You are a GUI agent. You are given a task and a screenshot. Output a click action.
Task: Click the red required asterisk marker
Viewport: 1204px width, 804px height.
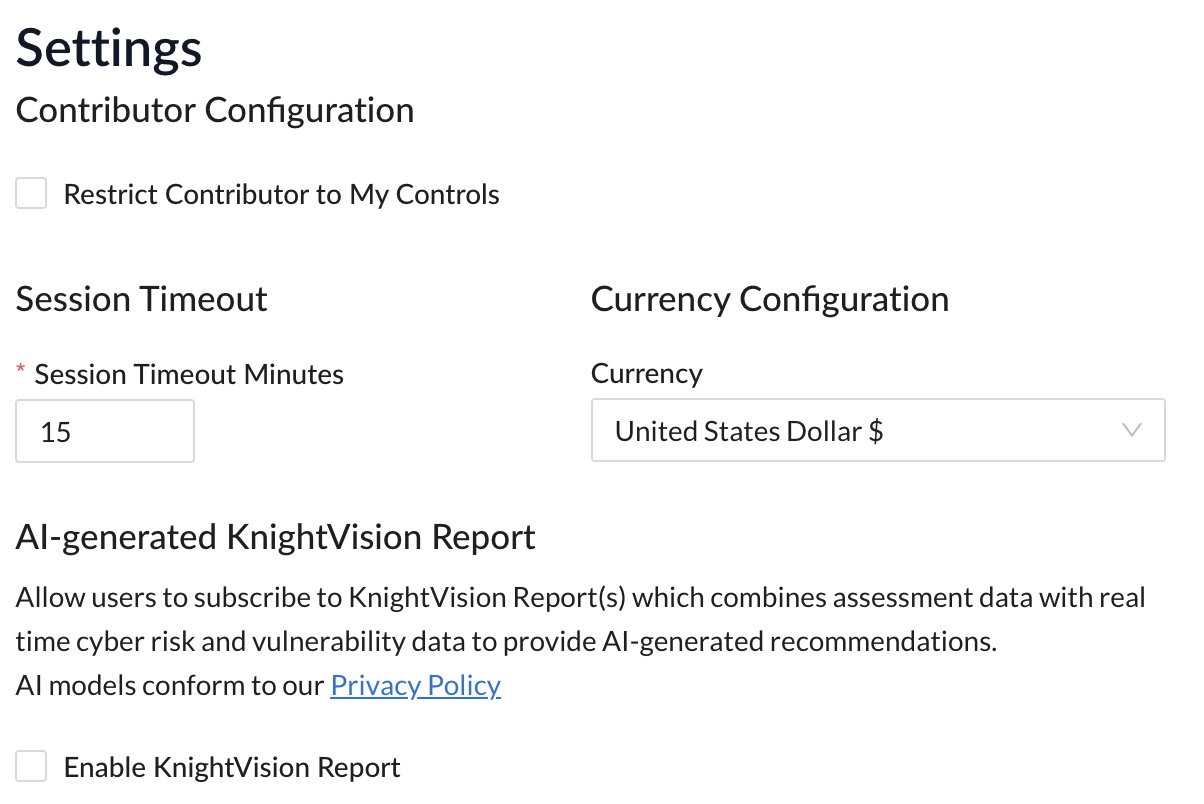pos(21,371)
